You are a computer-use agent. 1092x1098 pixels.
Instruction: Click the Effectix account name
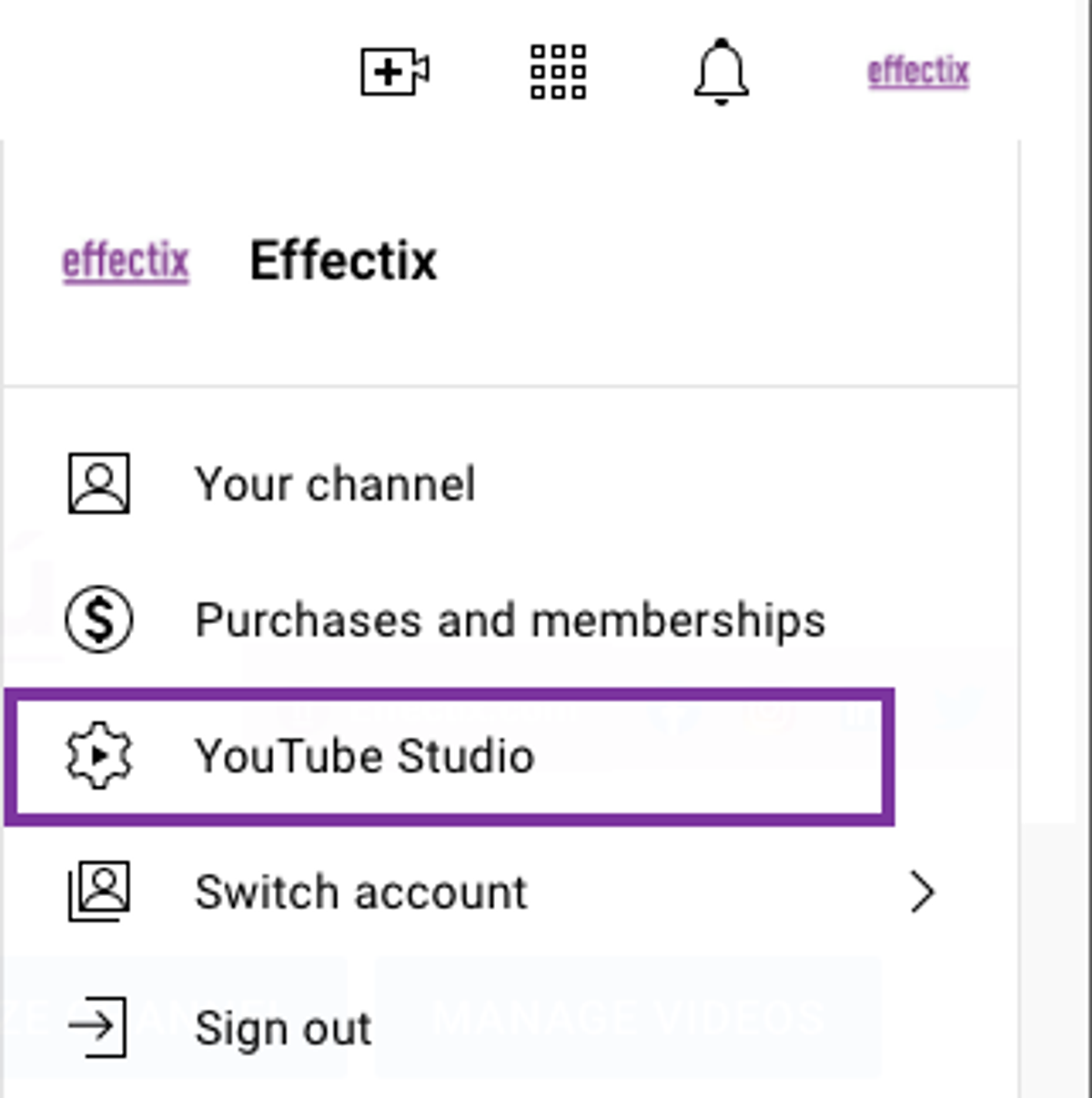pos(343,261)
